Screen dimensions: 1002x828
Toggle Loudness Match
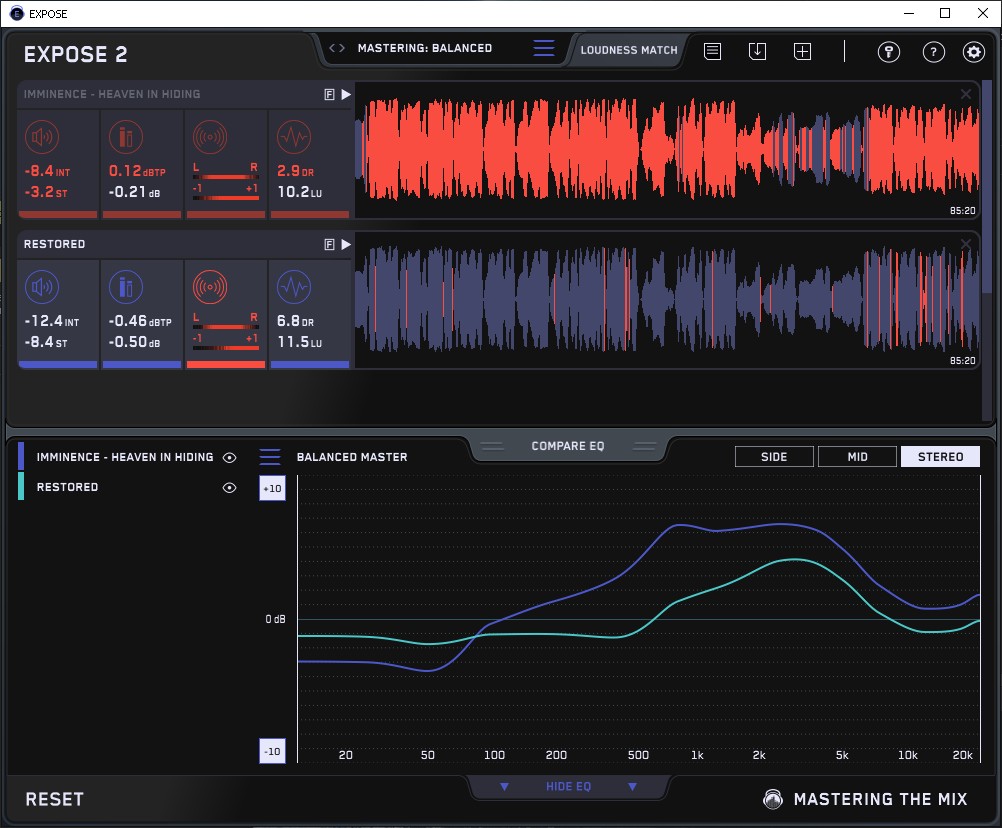coord(629,50)
